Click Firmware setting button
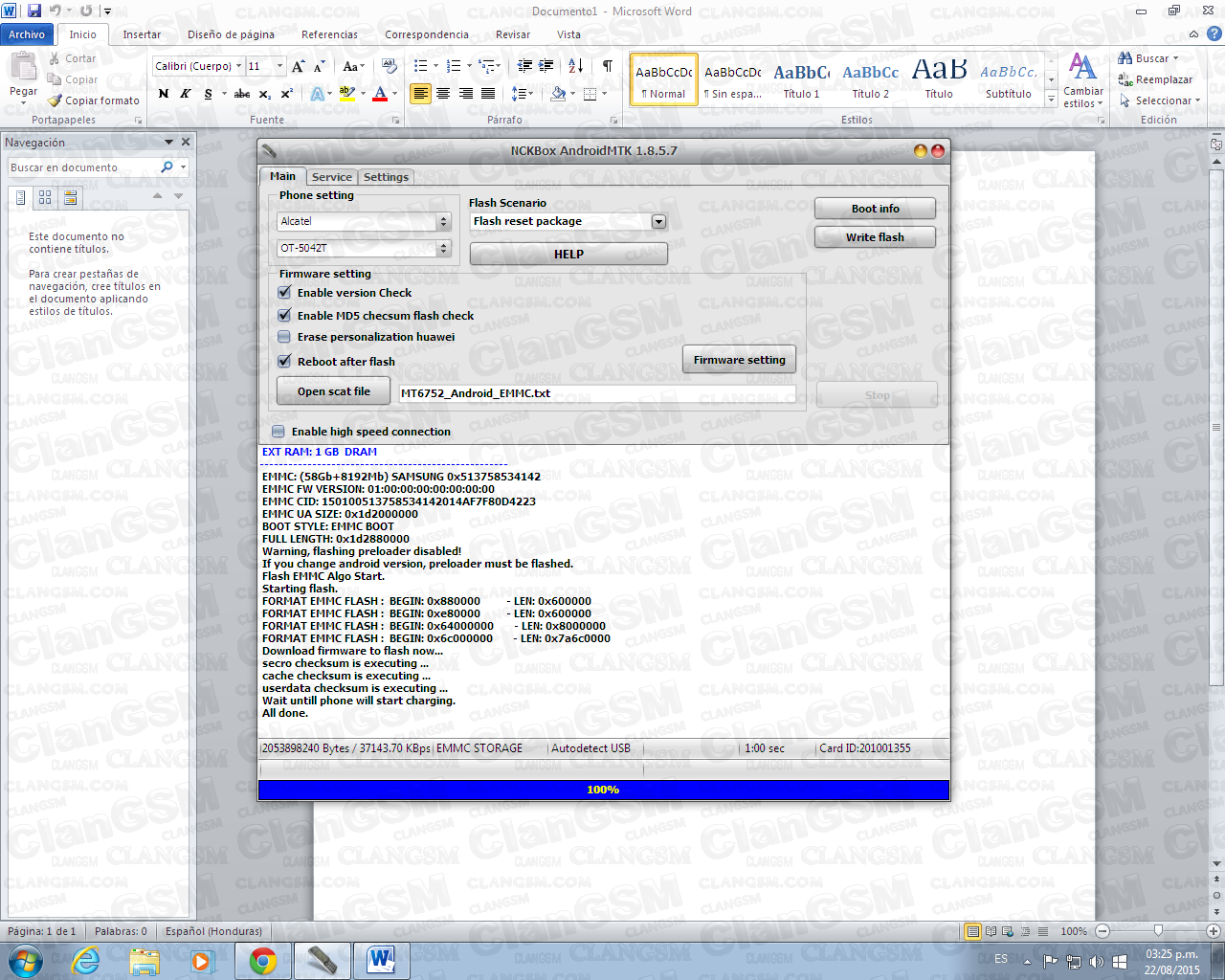 (739, 360)
